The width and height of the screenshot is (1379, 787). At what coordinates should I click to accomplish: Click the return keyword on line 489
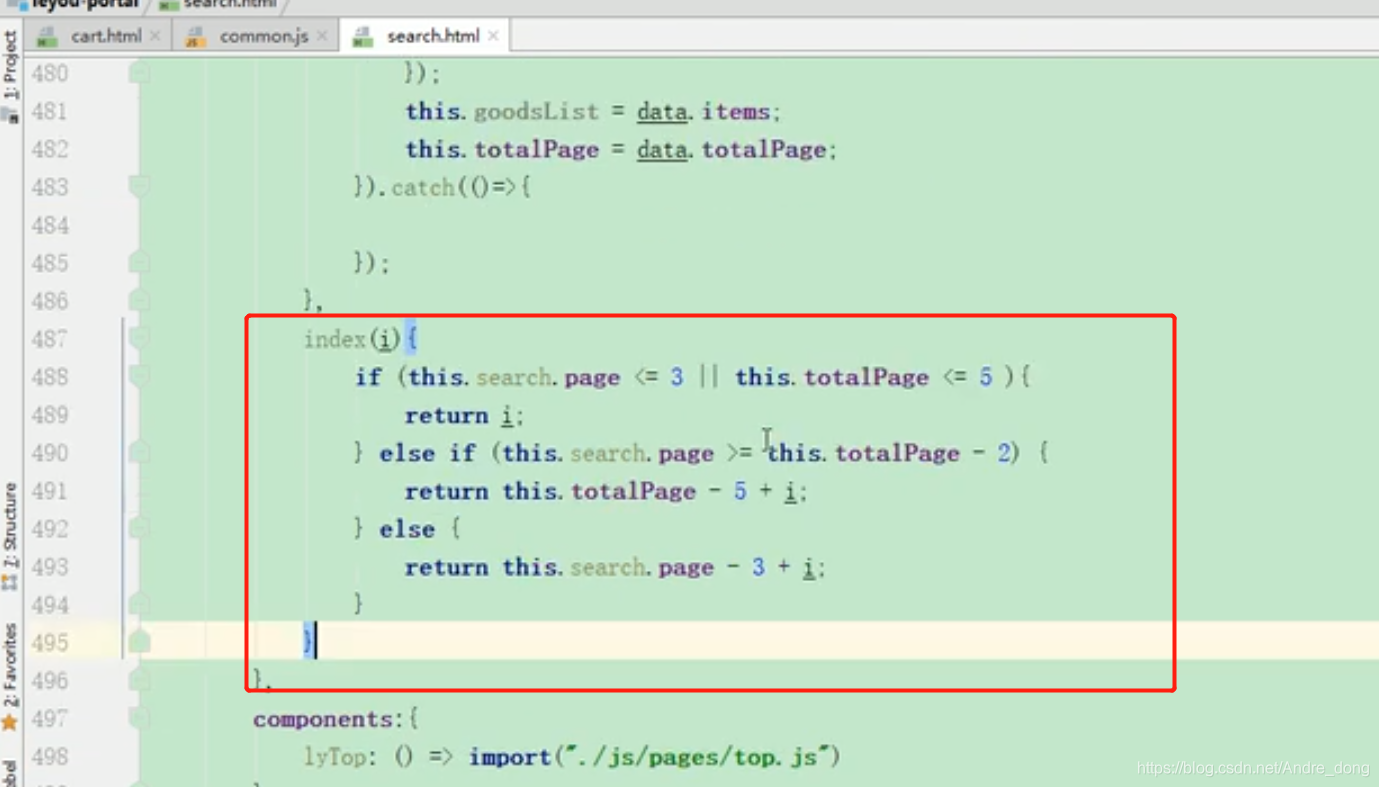446,415
